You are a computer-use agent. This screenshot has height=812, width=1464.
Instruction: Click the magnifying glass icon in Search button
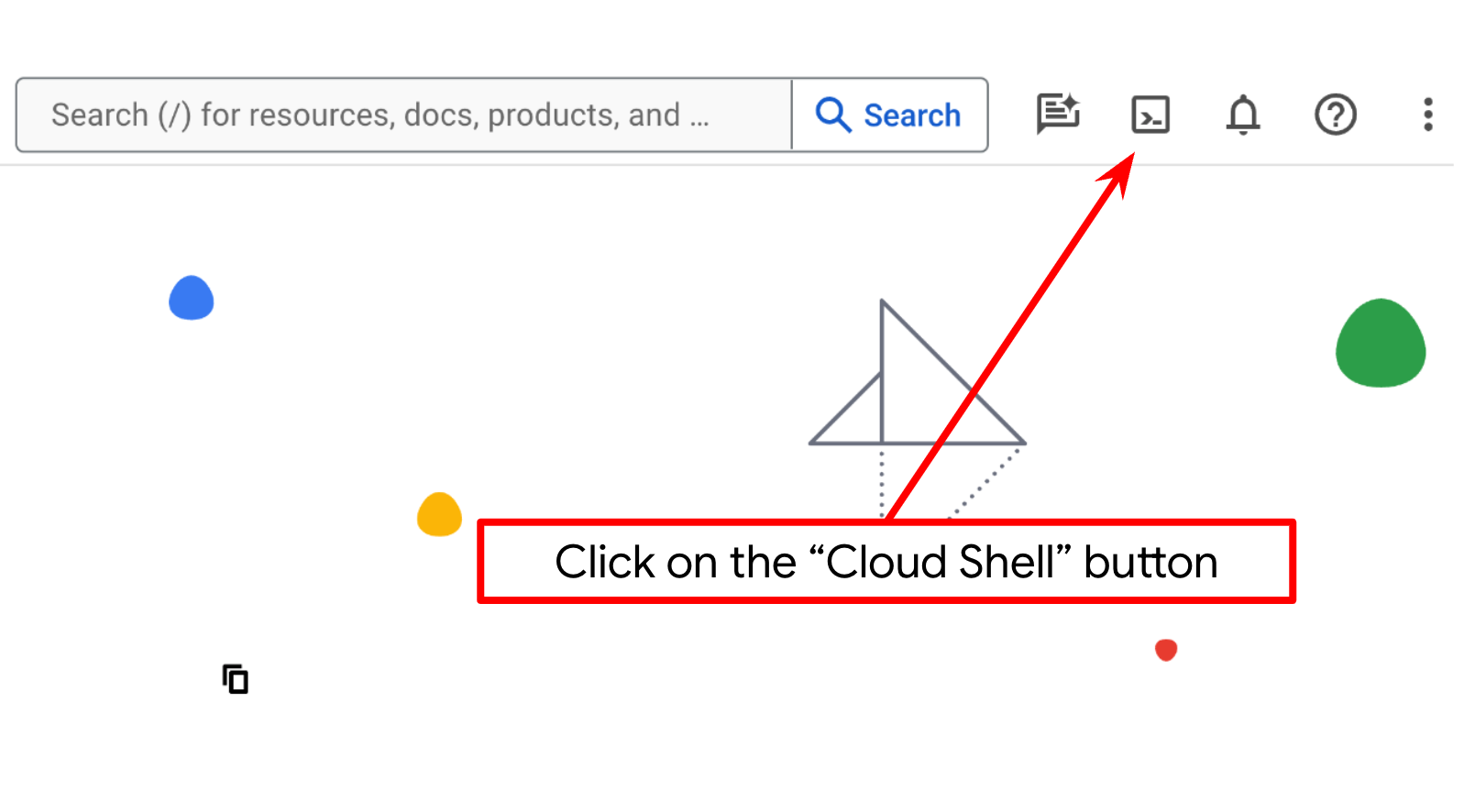(833, 115)
